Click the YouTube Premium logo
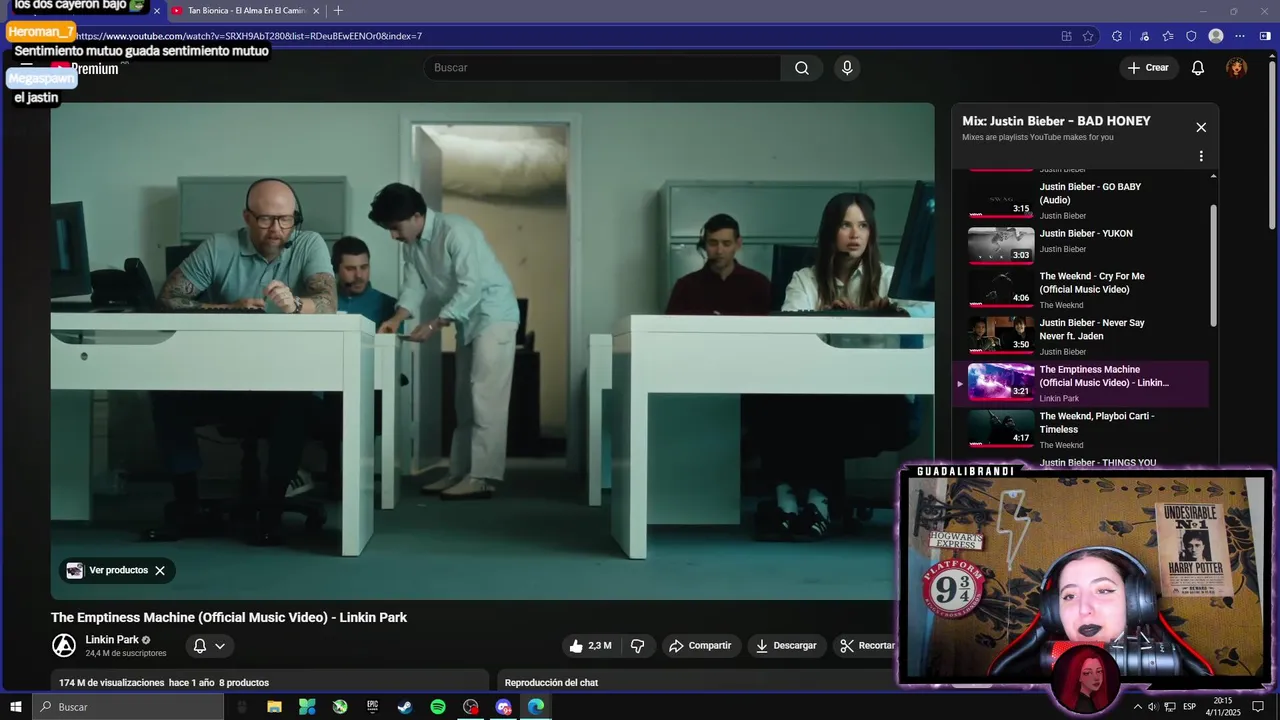The width and height of the screenshot is (1280, 720). [x=88, y=69]
